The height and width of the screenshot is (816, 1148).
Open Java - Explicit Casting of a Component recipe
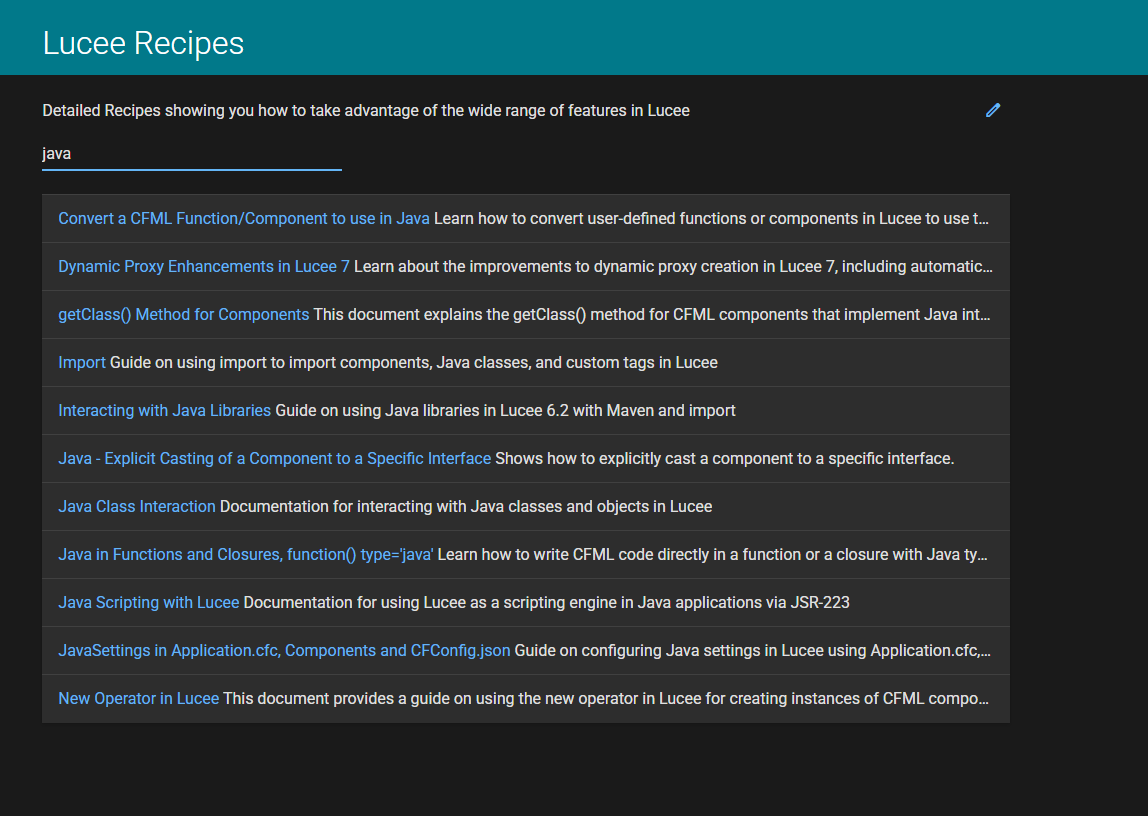[274, 458]
